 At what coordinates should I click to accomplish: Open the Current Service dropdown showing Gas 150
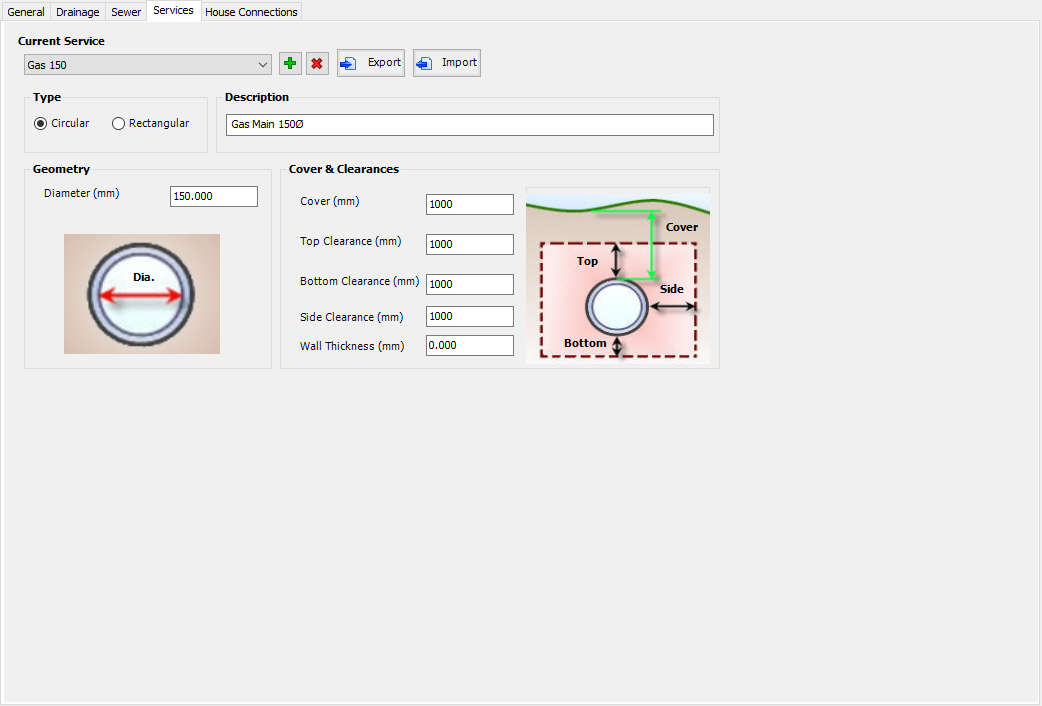pos(148,64)
